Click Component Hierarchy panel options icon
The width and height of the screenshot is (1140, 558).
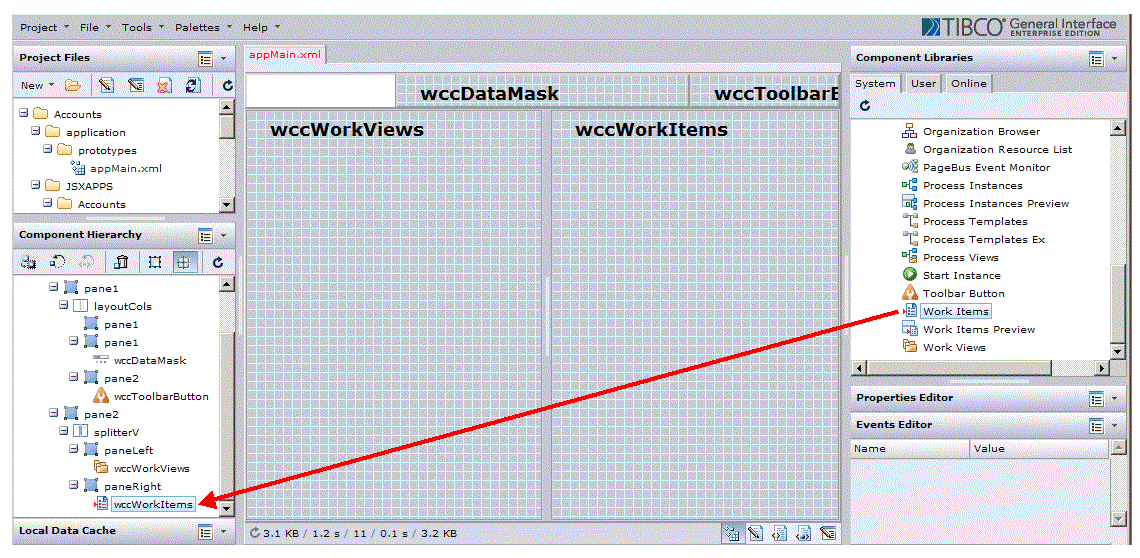point(205,235)
